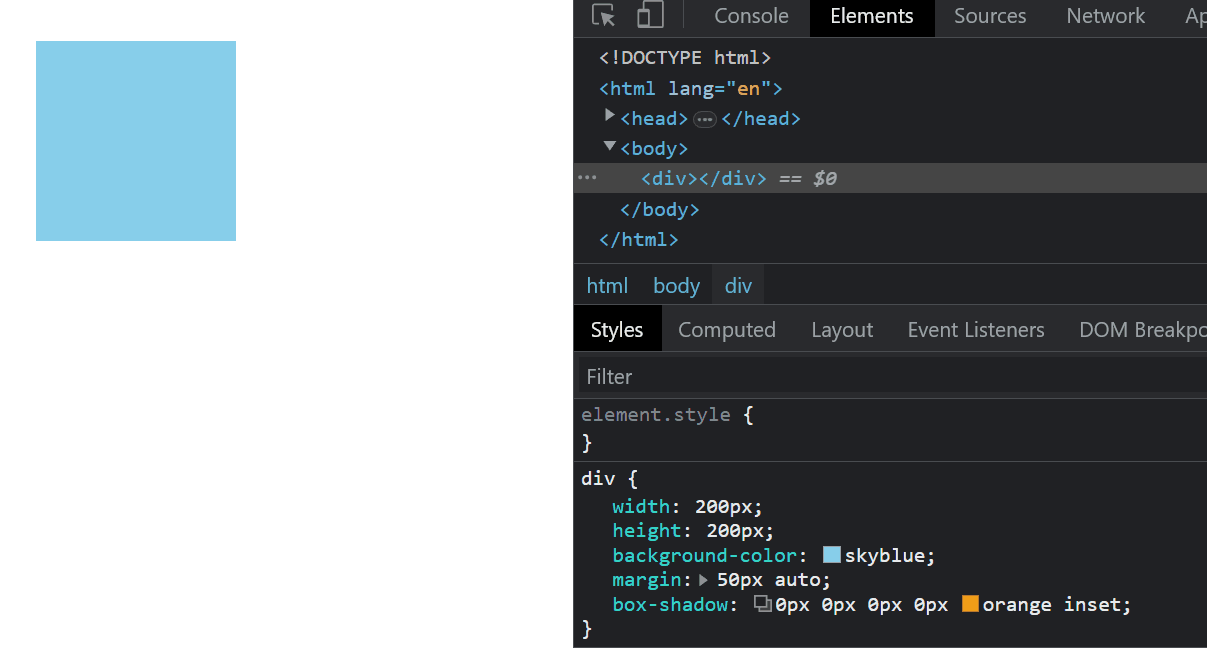1207x648 pixels.
Task: Select the Network panel
Action: (1105, 16)
